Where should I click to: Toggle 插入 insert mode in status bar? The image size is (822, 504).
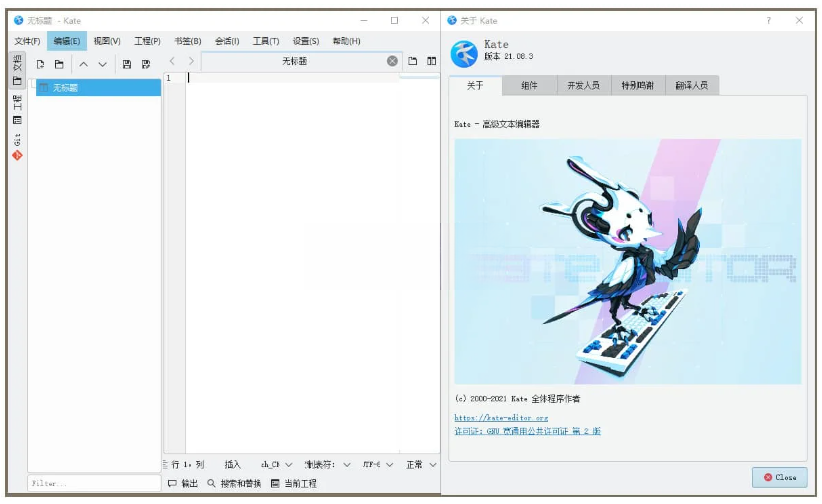pyautogui.click(x=232, y=465)
